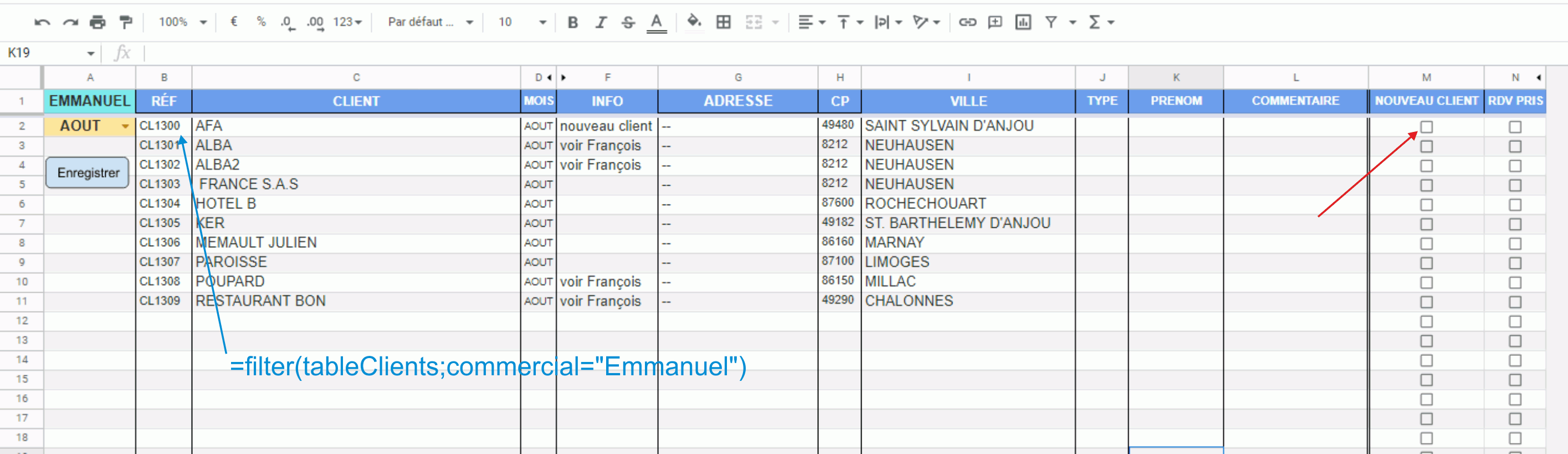Open the Name Box K19 dropdown
This screenshot has height=454, width=1568.
[x=91, y=54]
